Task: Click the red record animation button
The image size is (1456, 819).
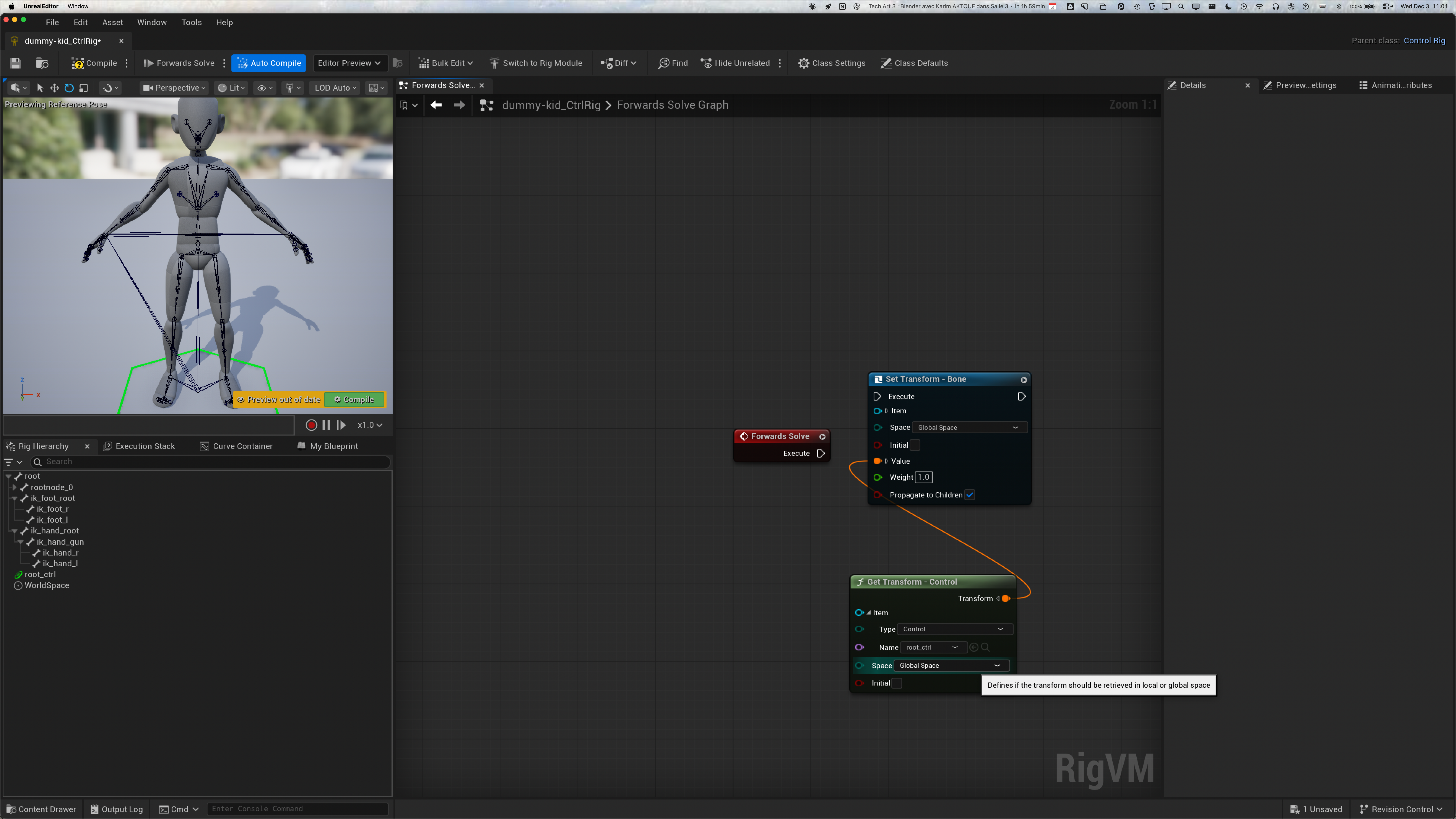Action: 311,425
